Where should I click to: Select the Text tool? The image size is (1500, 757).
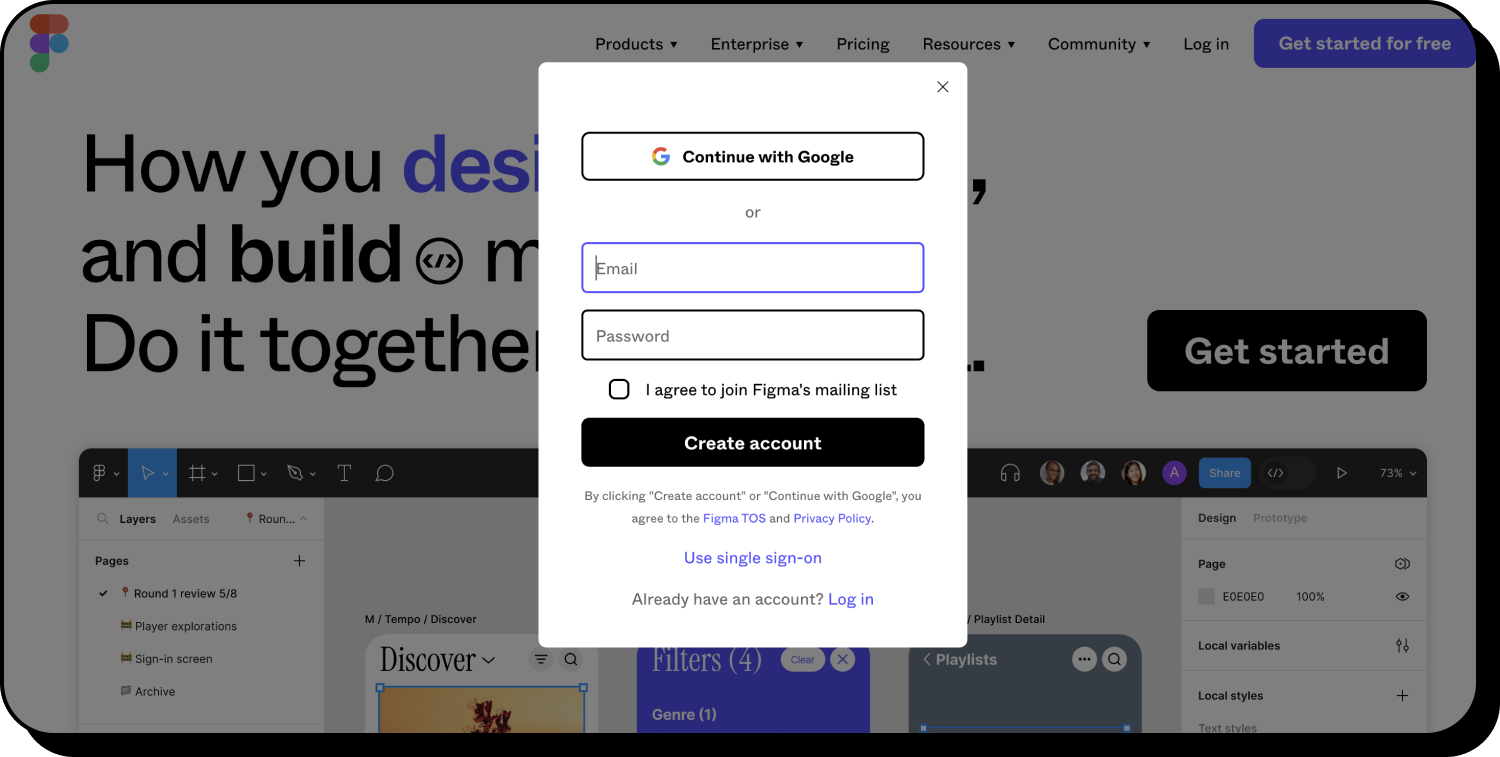click(x=344, y=473)
